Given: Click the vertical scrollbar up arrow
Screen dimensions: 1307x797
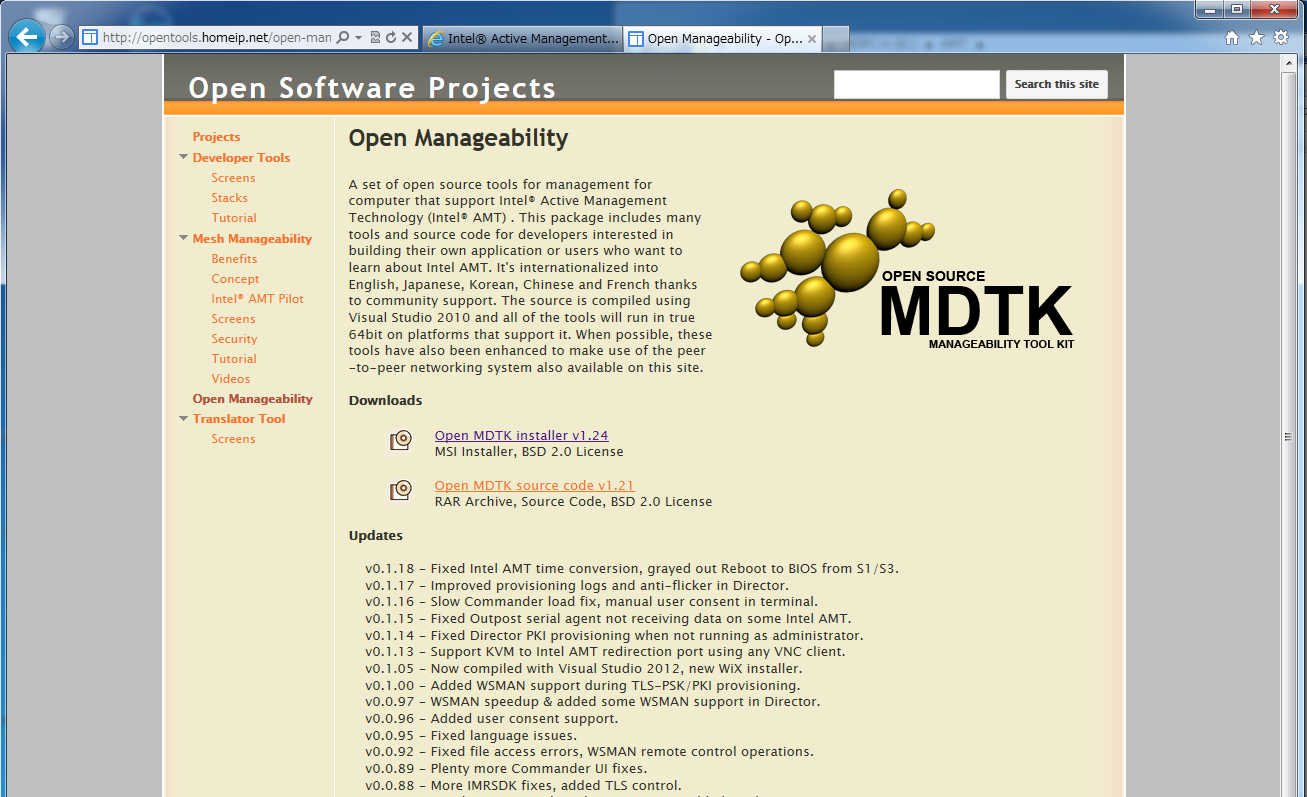Looking at the screenshot, I should click(1289, 63).
